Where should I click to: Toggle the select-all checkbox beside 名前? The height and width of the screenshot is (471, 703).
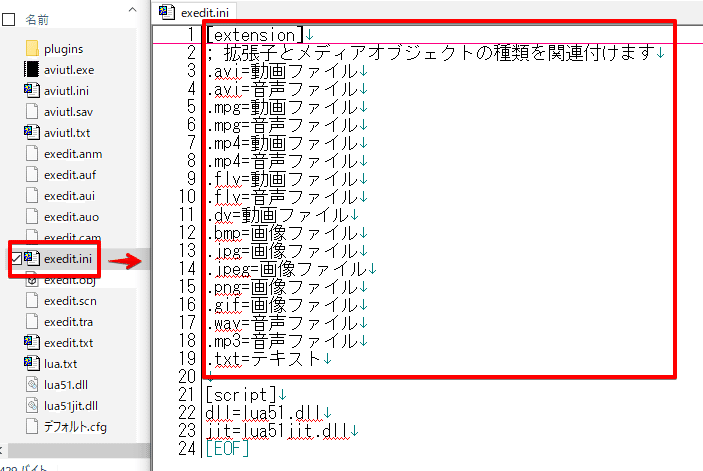pyautogui.click(x=9, y=19)
